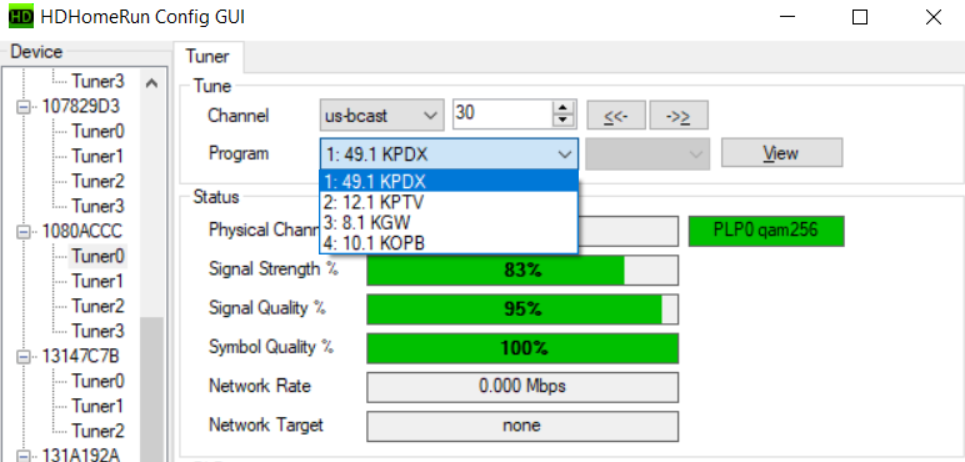Scan to next channel with ->> button
This screenshot has height=462, width=965.
pos(679,115)
